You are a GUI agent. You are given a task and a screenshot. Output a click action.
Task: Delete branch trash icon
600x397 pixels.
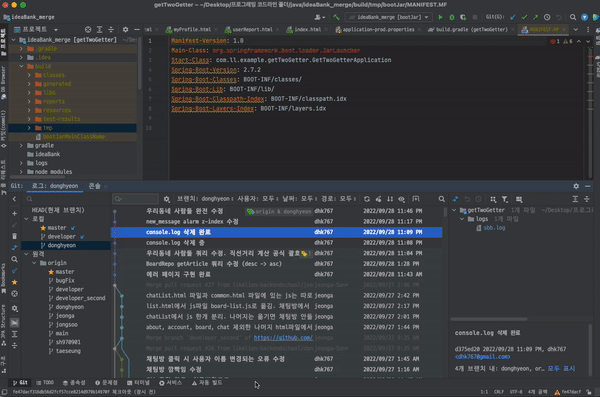tap(14, 236)
